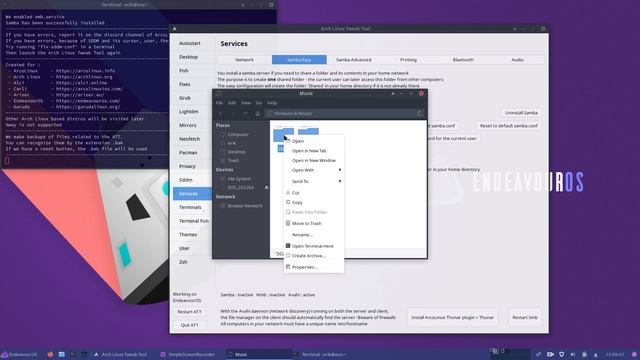Click Create Archive in context menu
640x360 pixels.
coord(313,256)
